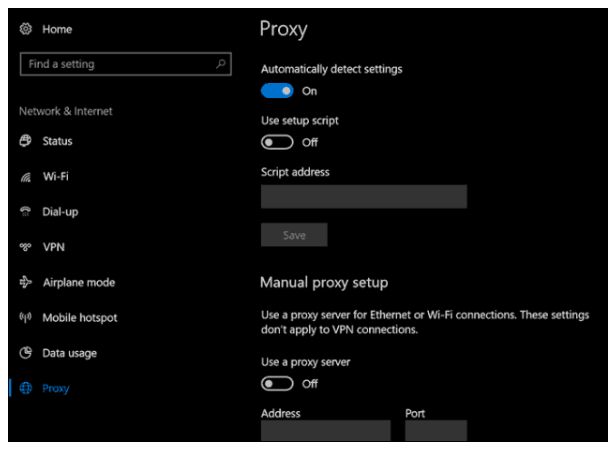This screenshot has width=615, height=458.
Task: Click the Status globe icon
Action: (25, 141)
